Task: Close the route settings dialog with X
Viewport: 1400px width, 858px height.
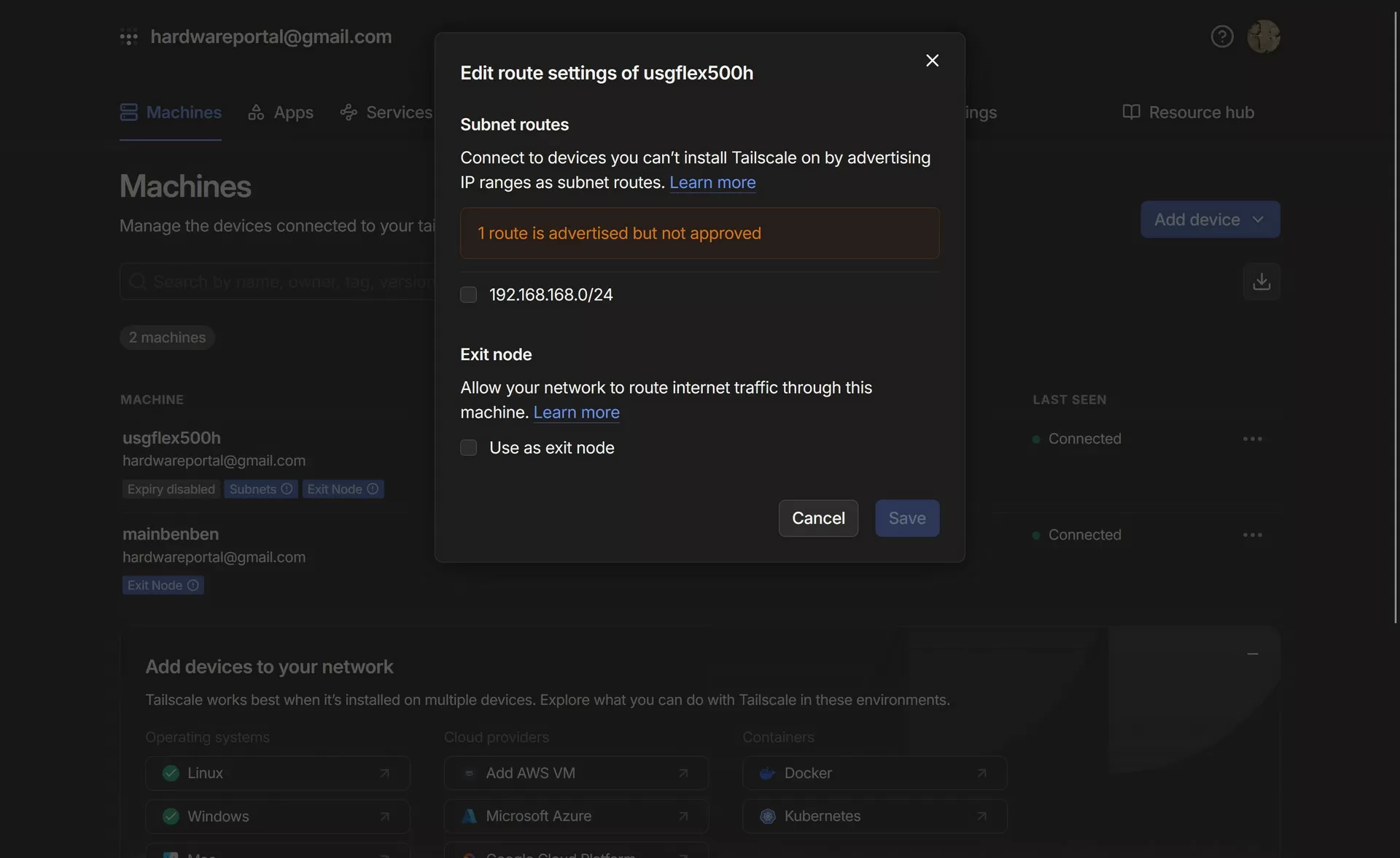Action: coord(932,61)
